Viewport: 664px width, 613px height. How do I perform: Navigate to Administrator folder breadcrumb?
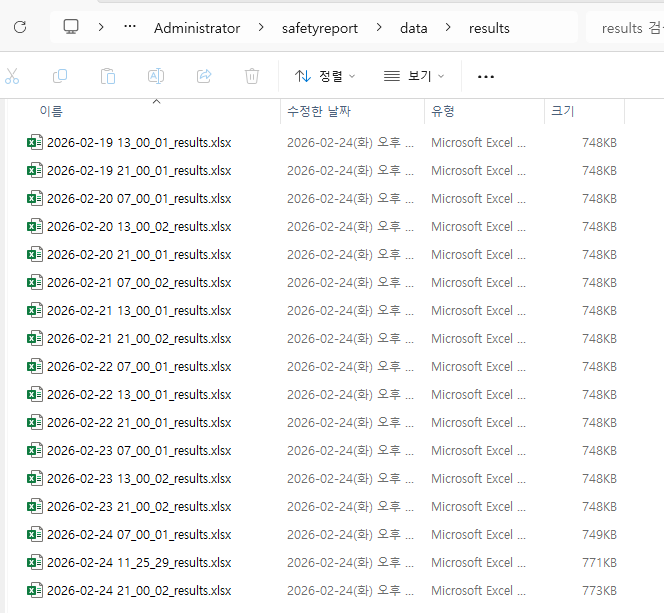pyautogui.click(x=197, y=28)
